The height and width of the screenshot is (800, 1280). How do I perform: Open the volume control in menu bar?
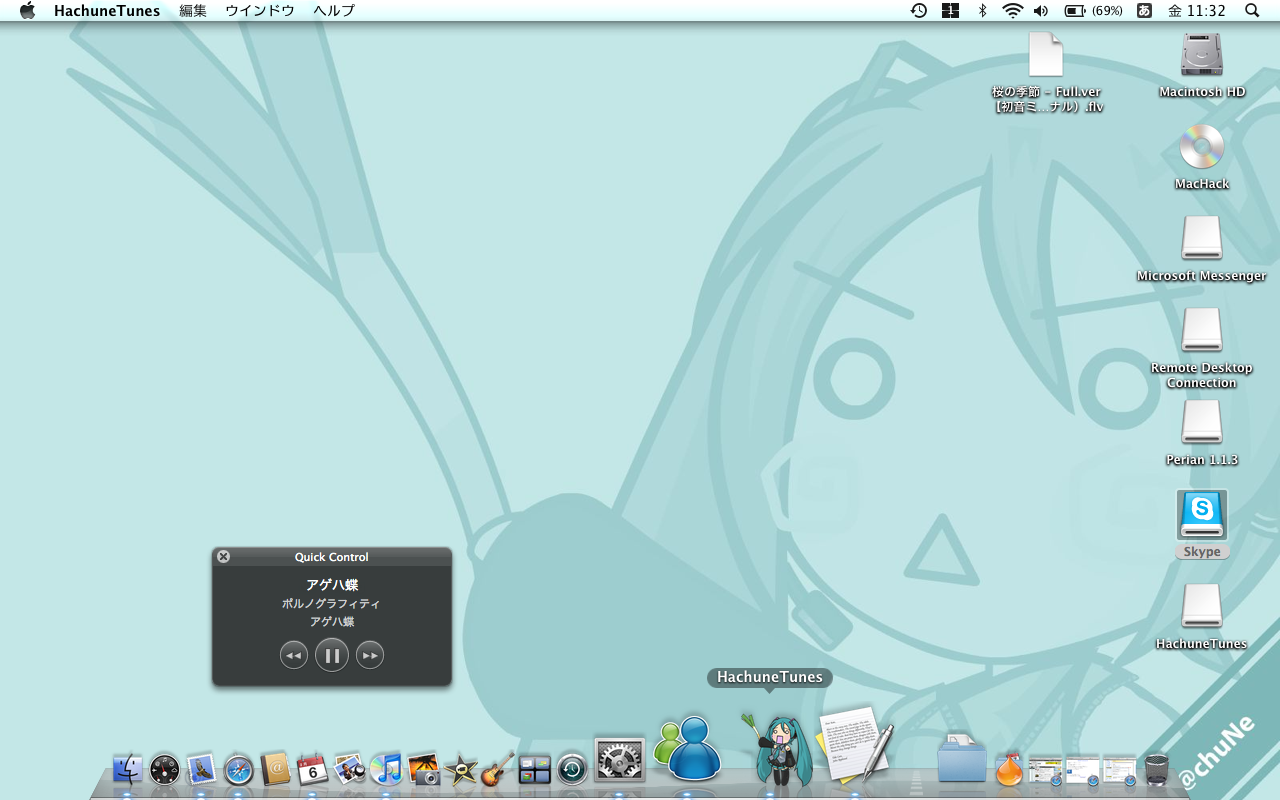click(1041, 11)
